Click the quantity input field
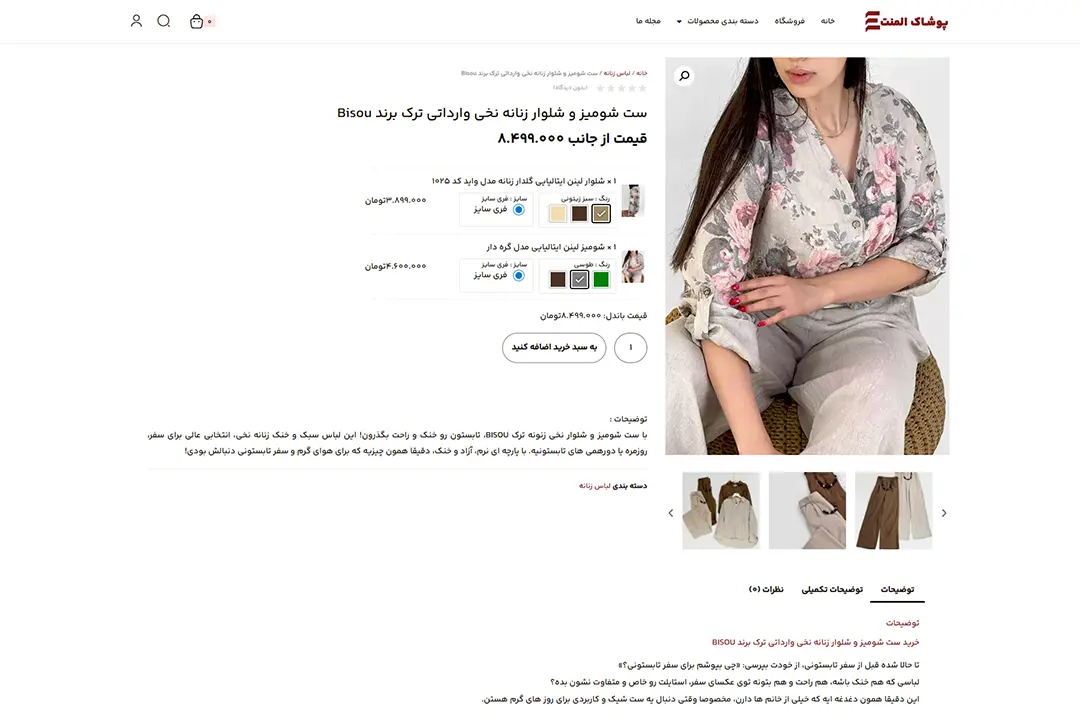 [630, 347]
